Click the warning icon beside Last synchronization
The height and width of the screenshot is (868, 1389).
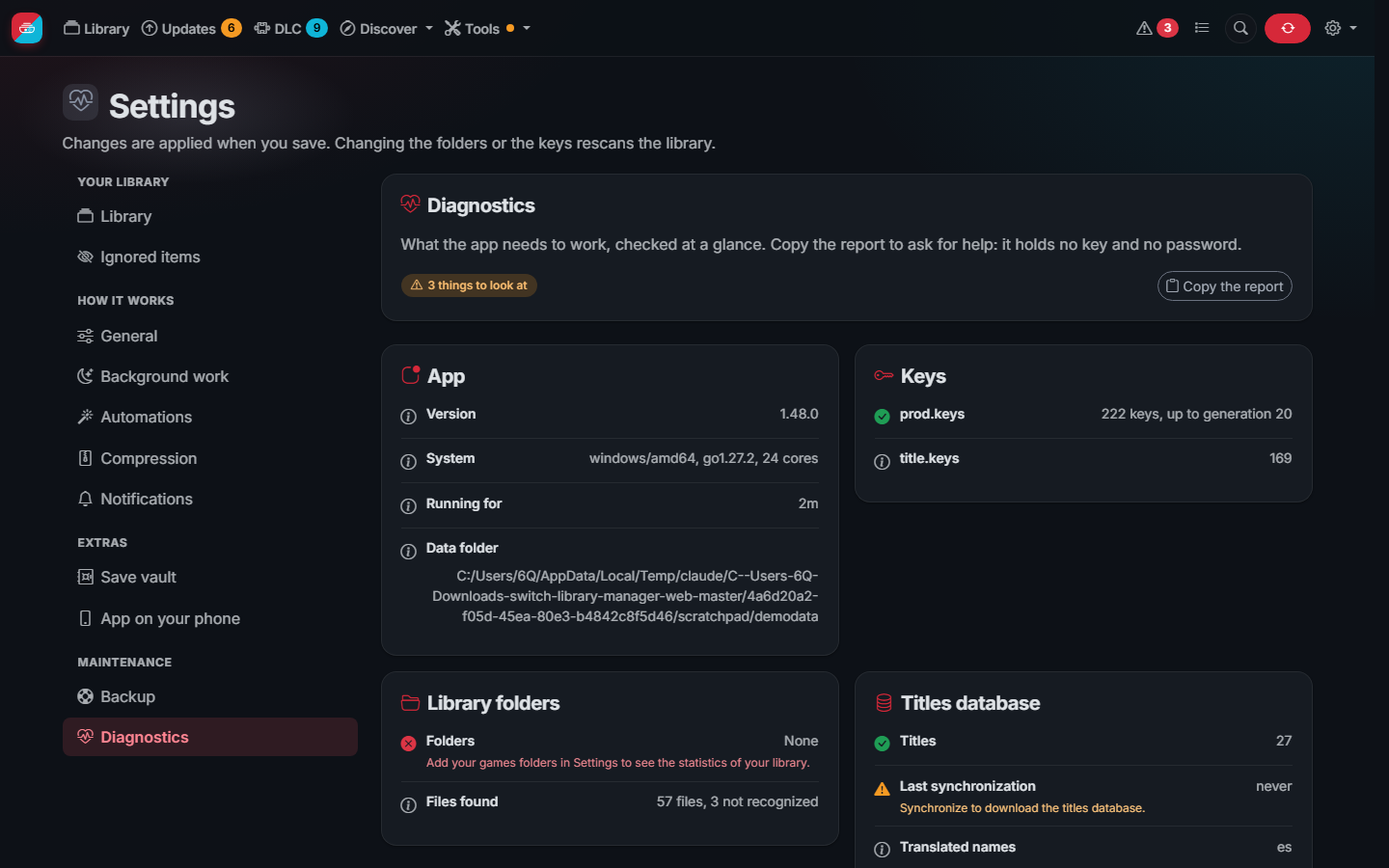882,789
